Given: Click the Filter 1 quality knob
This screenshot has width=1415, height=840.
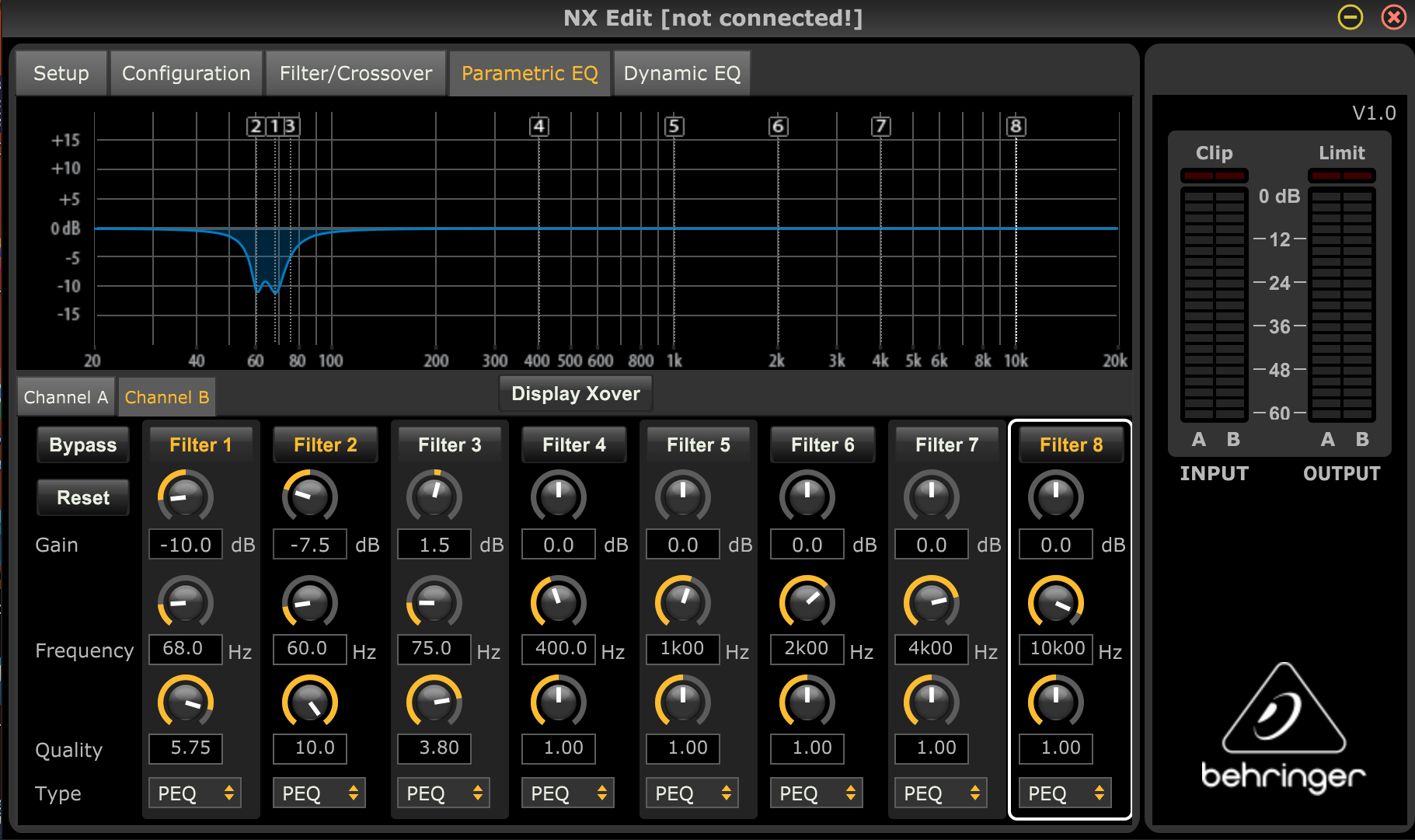Looking at the screenshot, I should pos(186,702).
